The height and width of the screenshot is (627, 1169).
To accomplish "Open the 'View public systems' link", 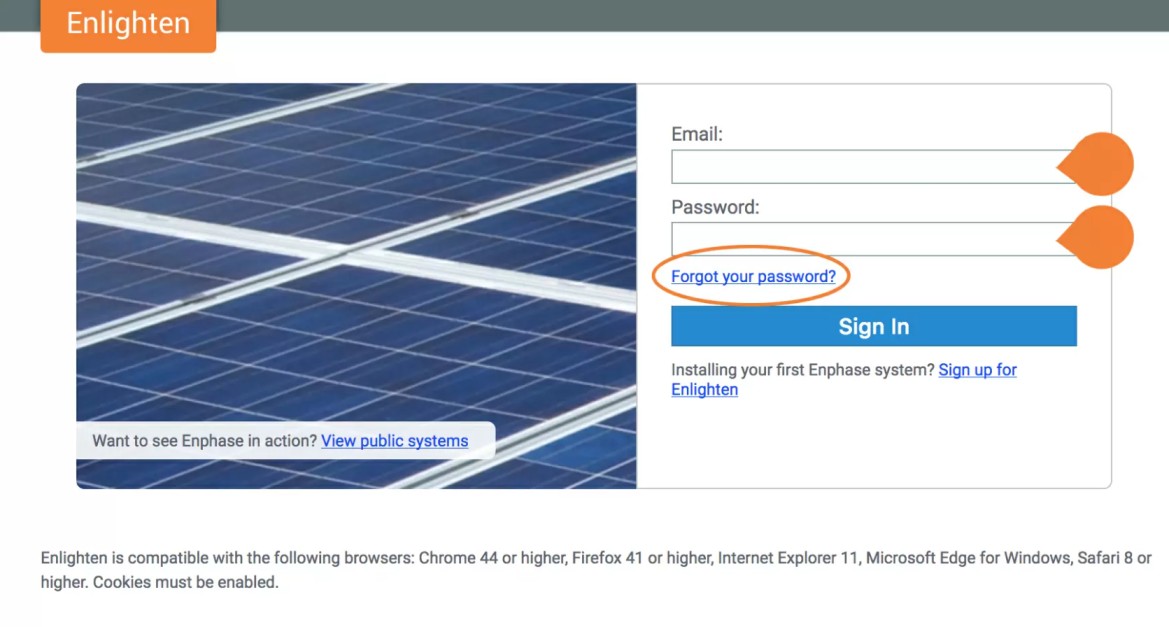I will tap(394, 440).
